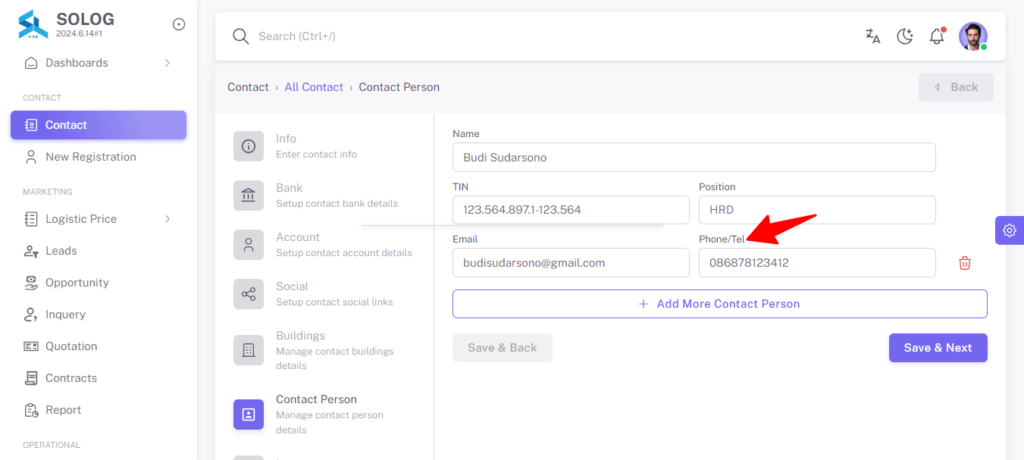Screen dimensions: 1024x460
Task: Open the settings gear on right edge
Action: pyautogui.click(x=1010, y=230)
